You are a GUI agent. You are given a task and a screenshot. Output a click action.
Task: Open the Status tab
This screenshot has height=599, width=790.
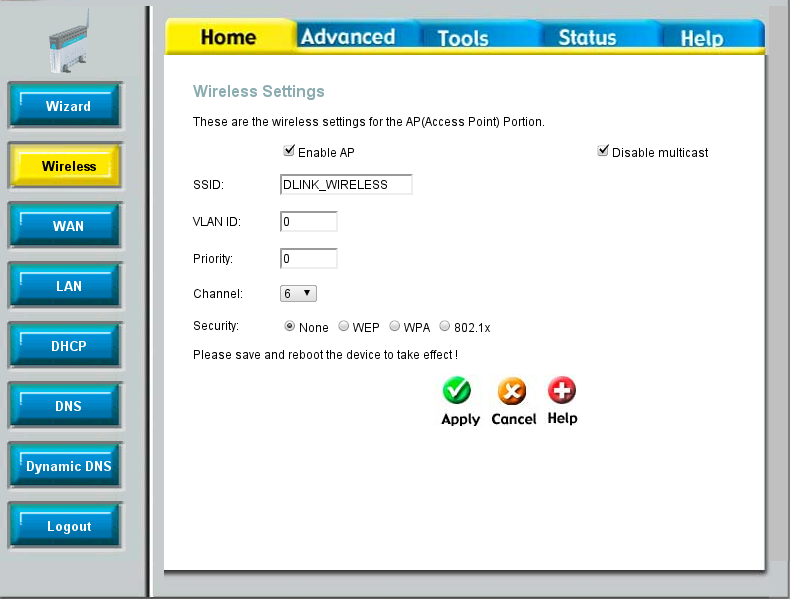click(x=587, y=37)
